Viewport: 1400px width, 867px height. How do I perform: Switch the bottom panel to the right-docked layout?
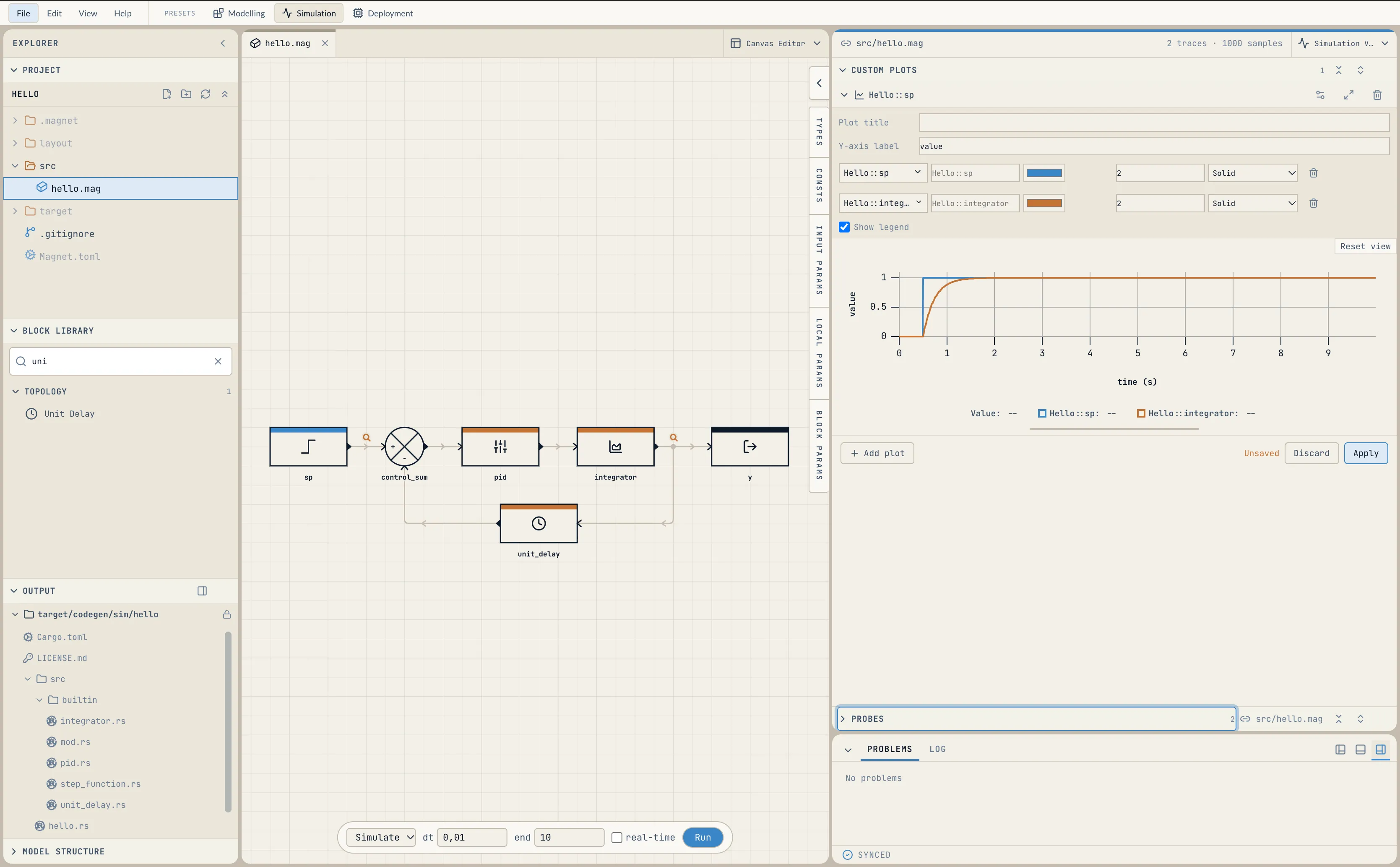pos(1381,750)
